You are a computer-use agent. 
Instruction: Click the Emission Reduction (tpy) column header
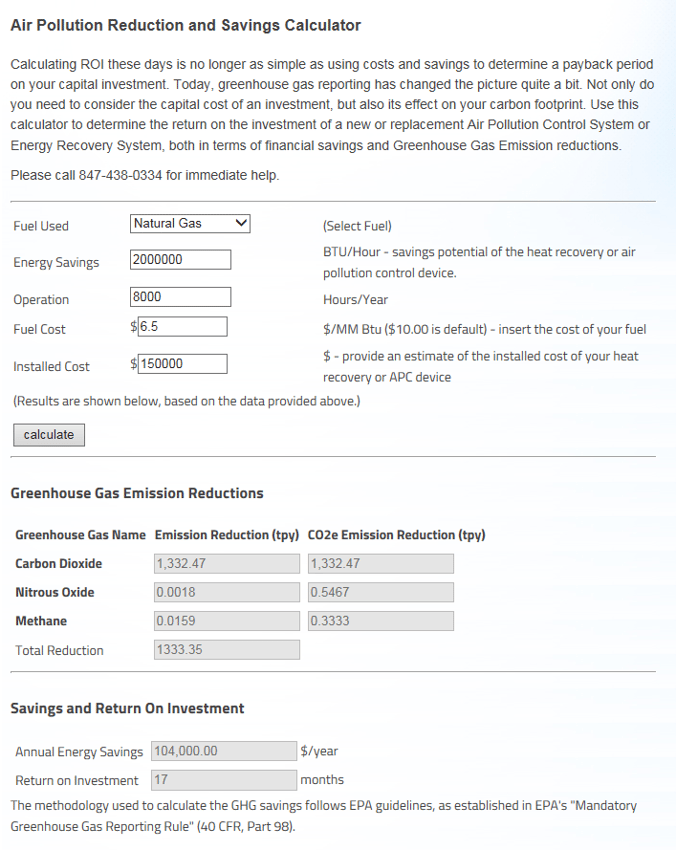tap(227, 535)
